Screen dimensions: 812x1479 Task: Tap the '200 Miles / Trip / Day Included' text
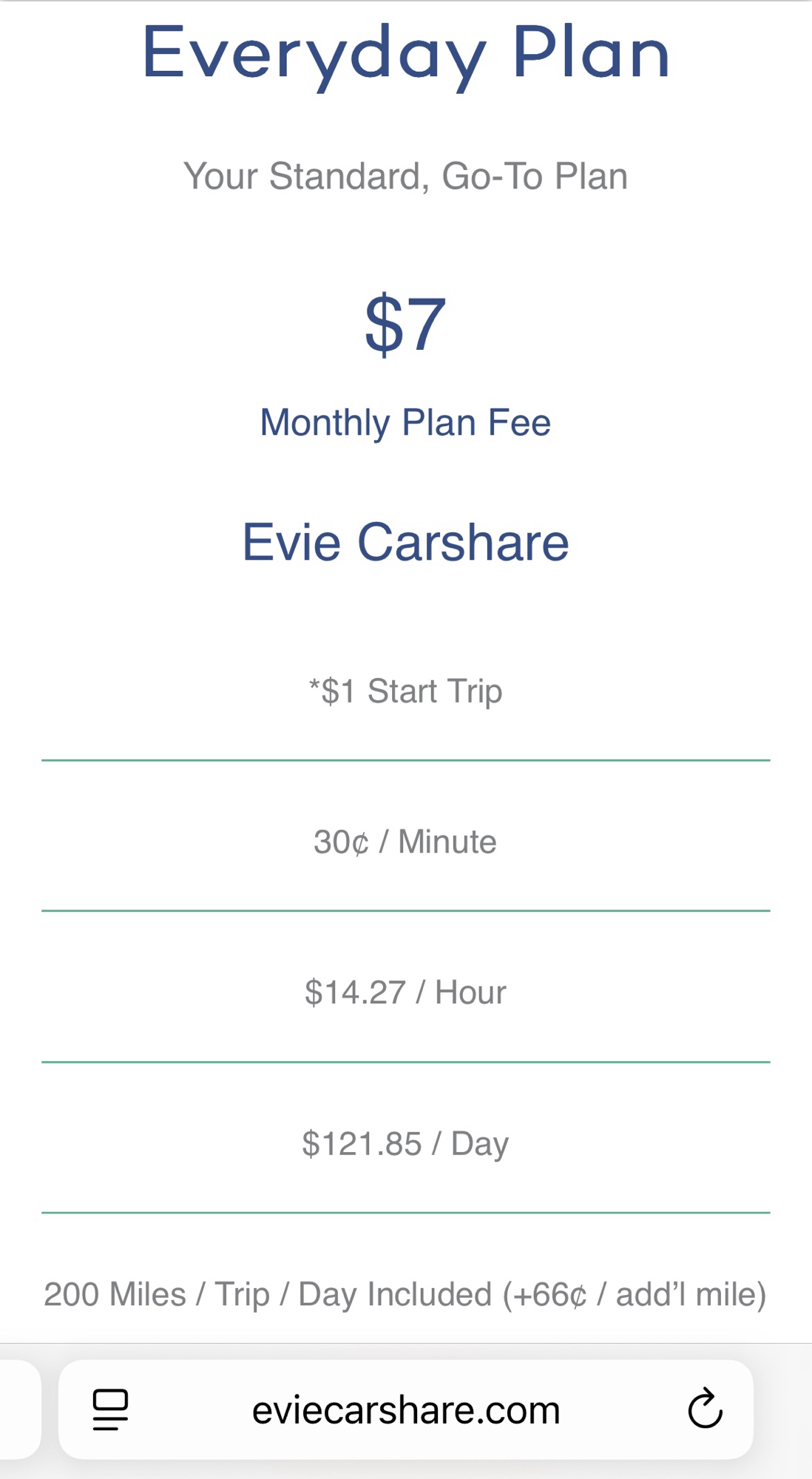click(x=268, y=1295)
